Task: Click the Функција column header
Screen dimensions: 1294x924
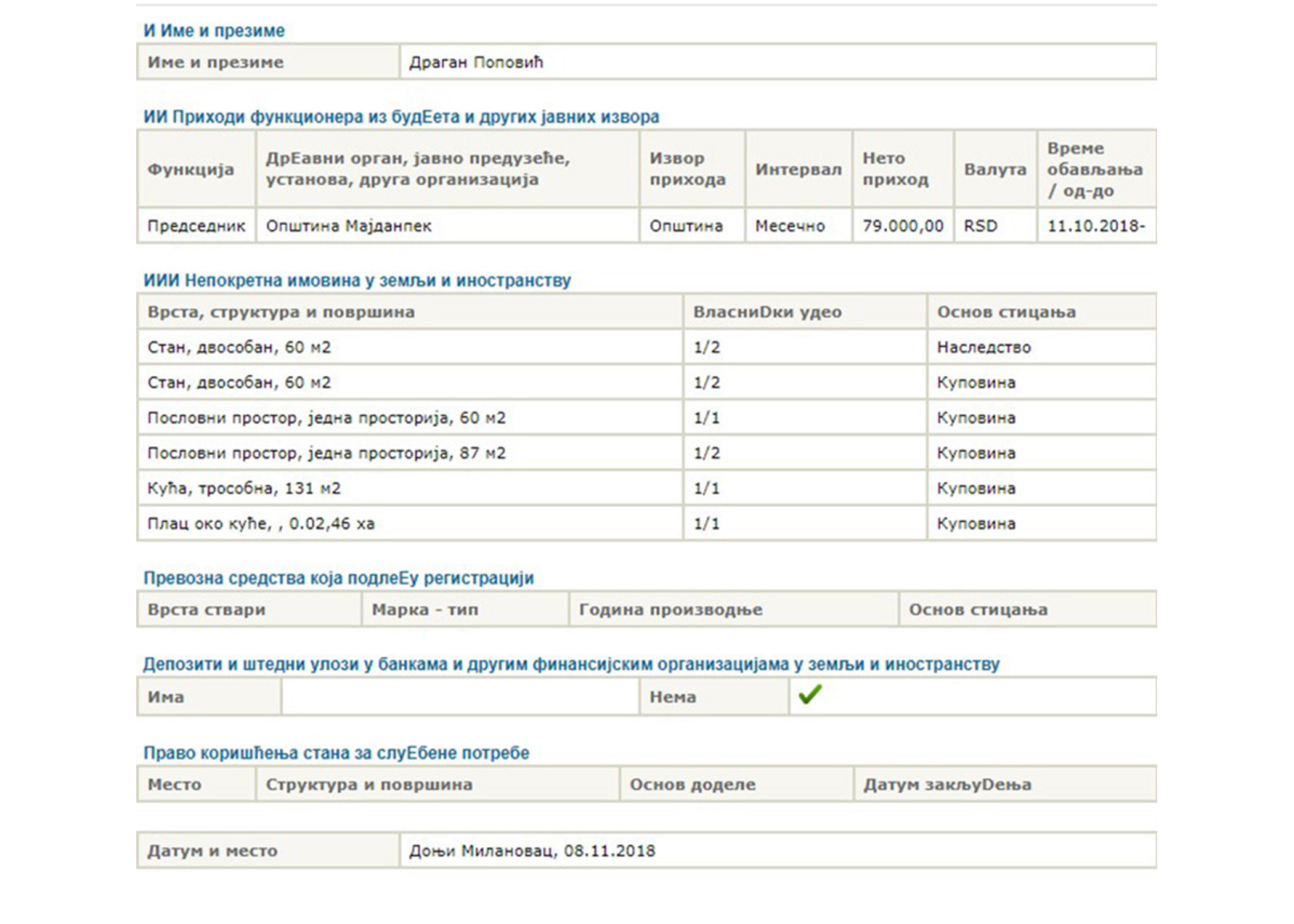Action: (191, 169)
